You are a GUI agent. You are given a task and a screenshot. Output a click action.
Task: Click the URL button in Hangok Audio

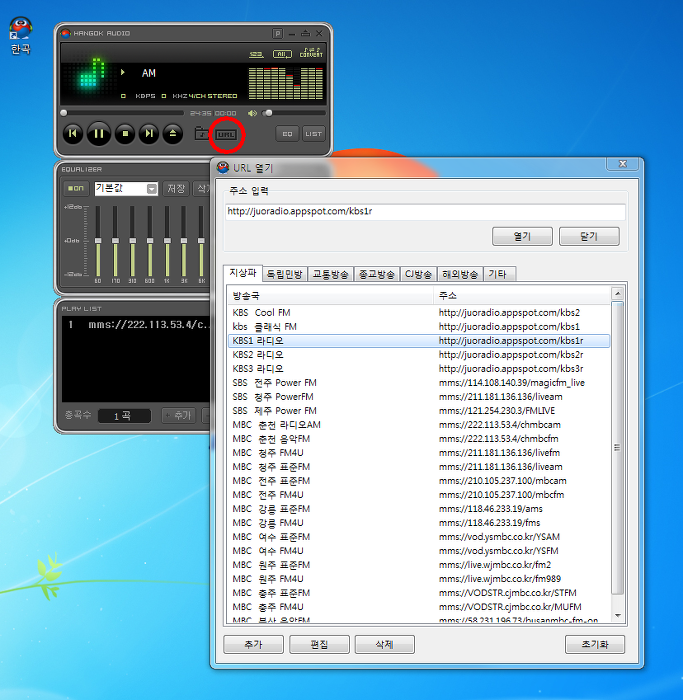coord(226,134)
